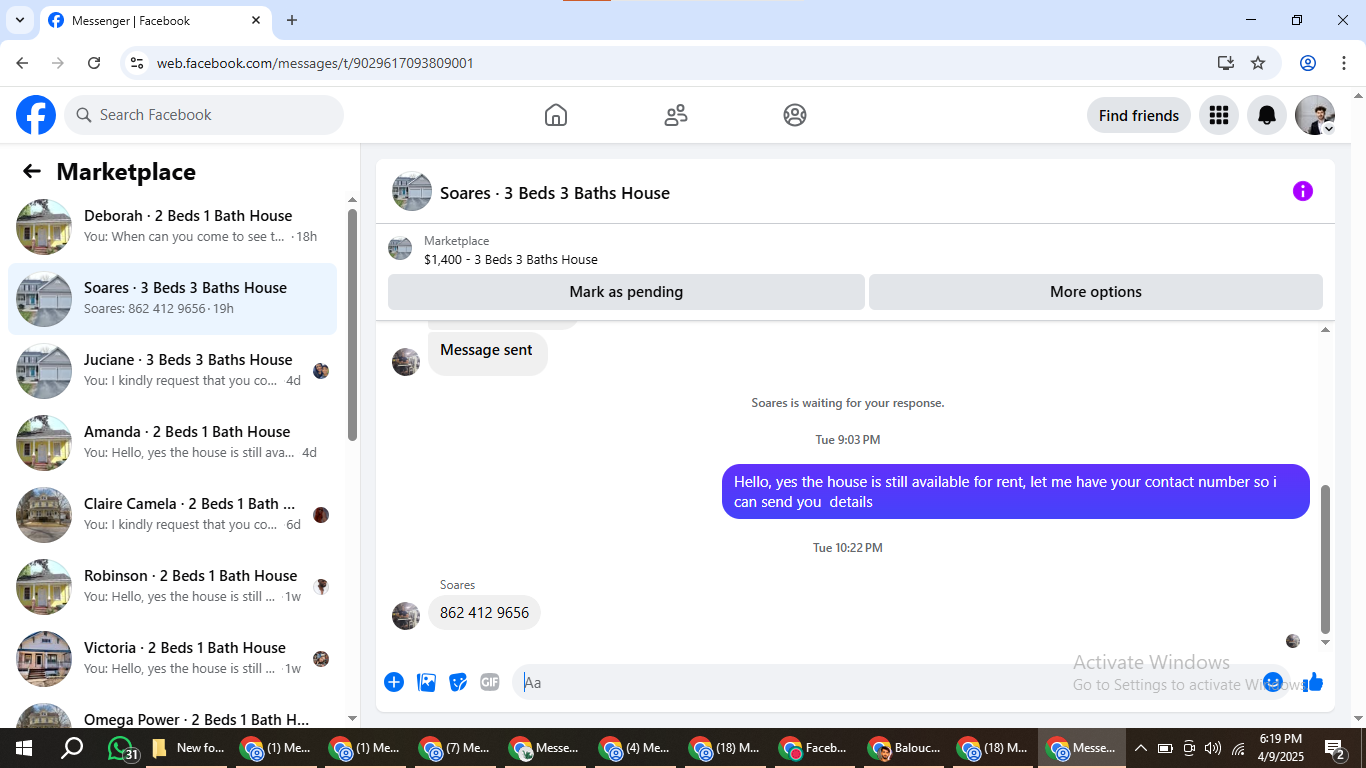
Task: Click the message "862 412 9656"
Action: coord(484,613)
